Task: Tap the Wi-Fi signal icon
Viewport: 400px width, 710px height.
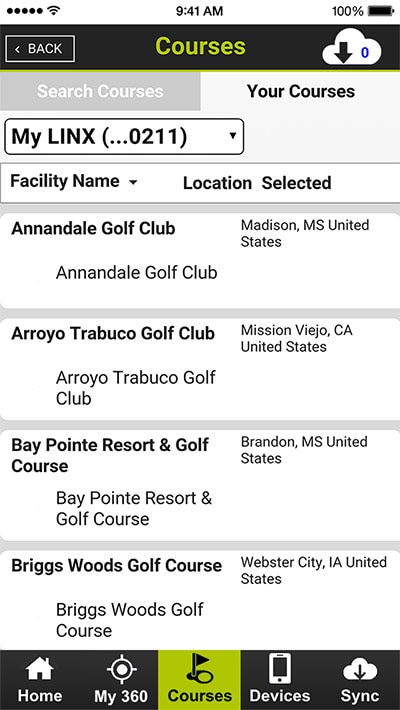Action: point(53,11)
